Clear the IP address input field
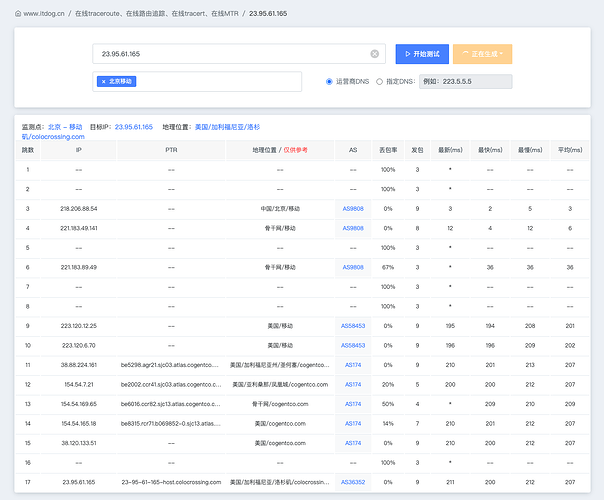The width and height of the screenshot is (604, 500). [374, 54]
